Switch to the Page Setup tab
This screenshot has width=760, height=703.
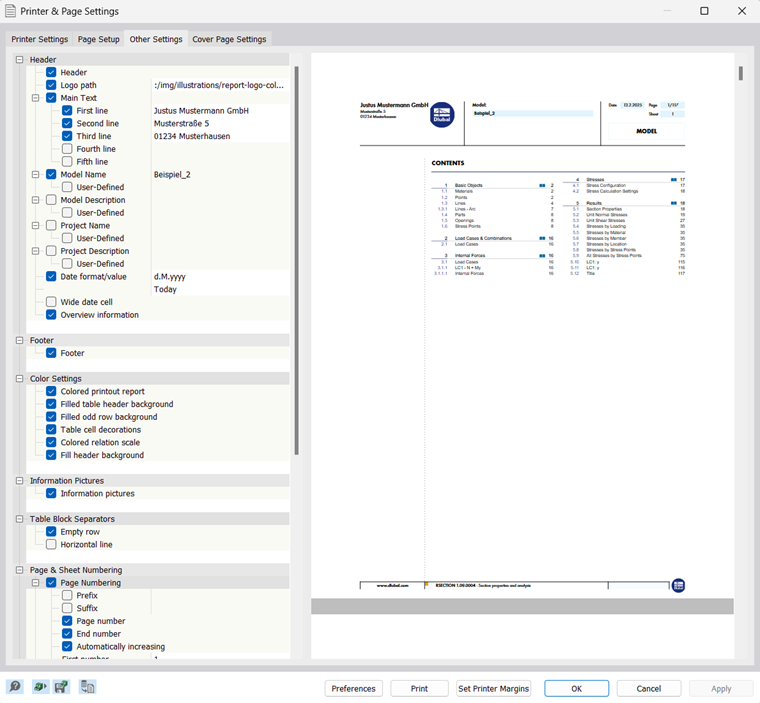click(x=98, y=39)
